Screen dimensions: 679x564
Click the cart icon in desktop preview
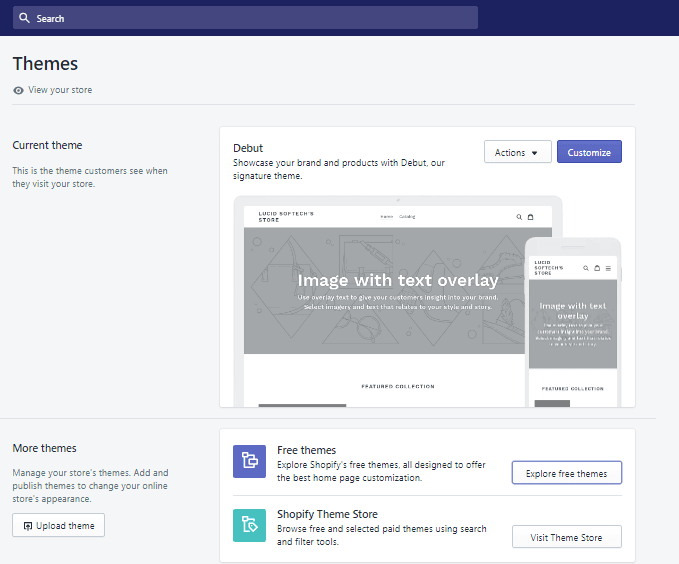point(530,217)
